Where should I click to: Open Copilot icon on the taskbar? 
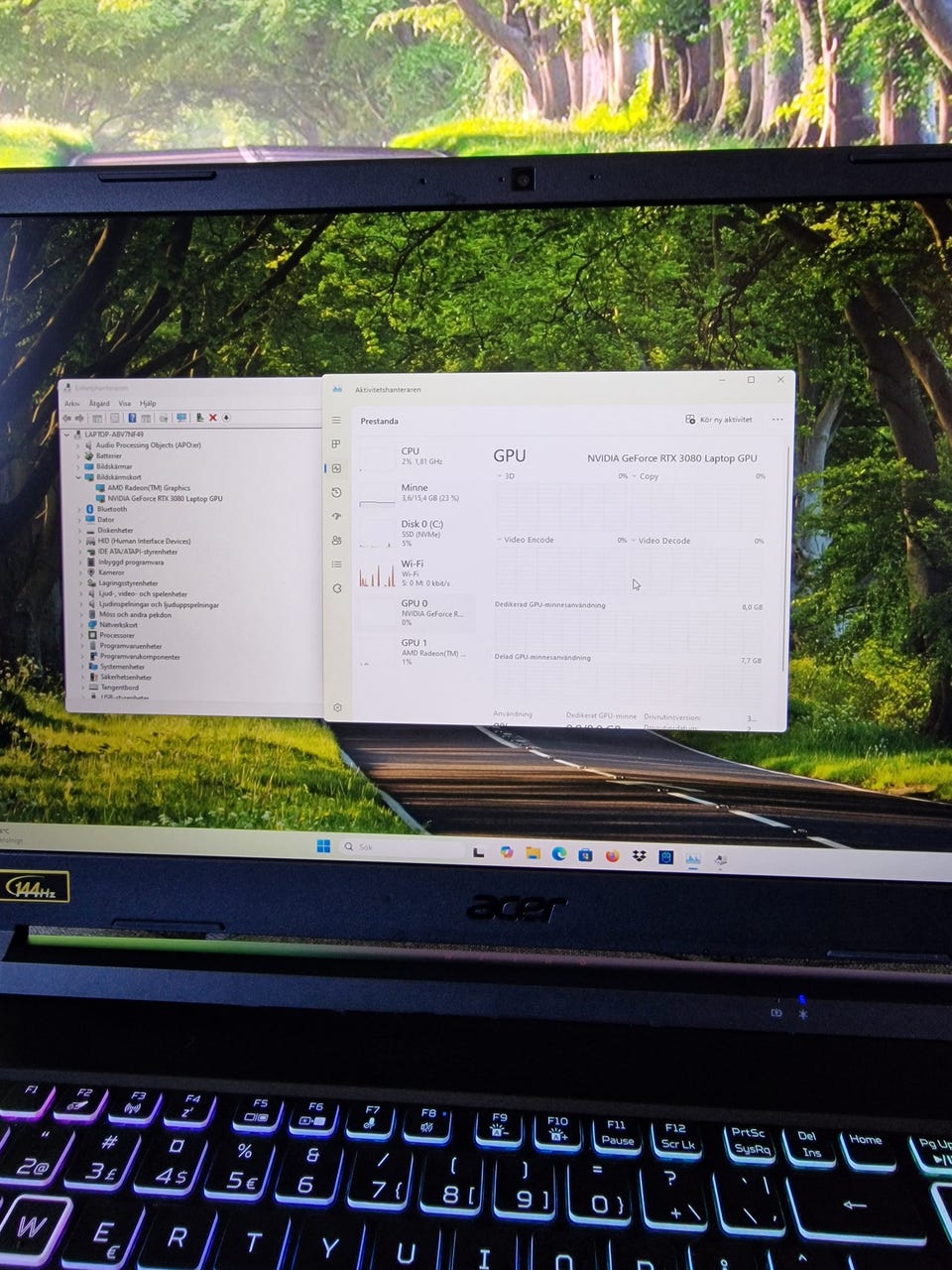(x=507, y=851)
